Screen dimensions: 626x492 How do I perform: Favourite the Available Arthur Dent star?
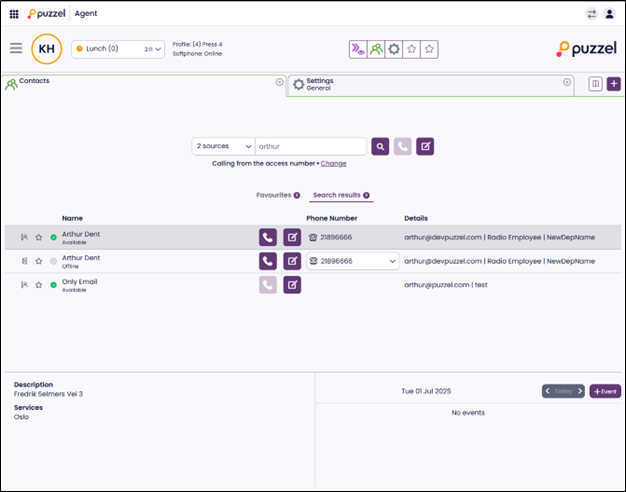click(39, 237)
